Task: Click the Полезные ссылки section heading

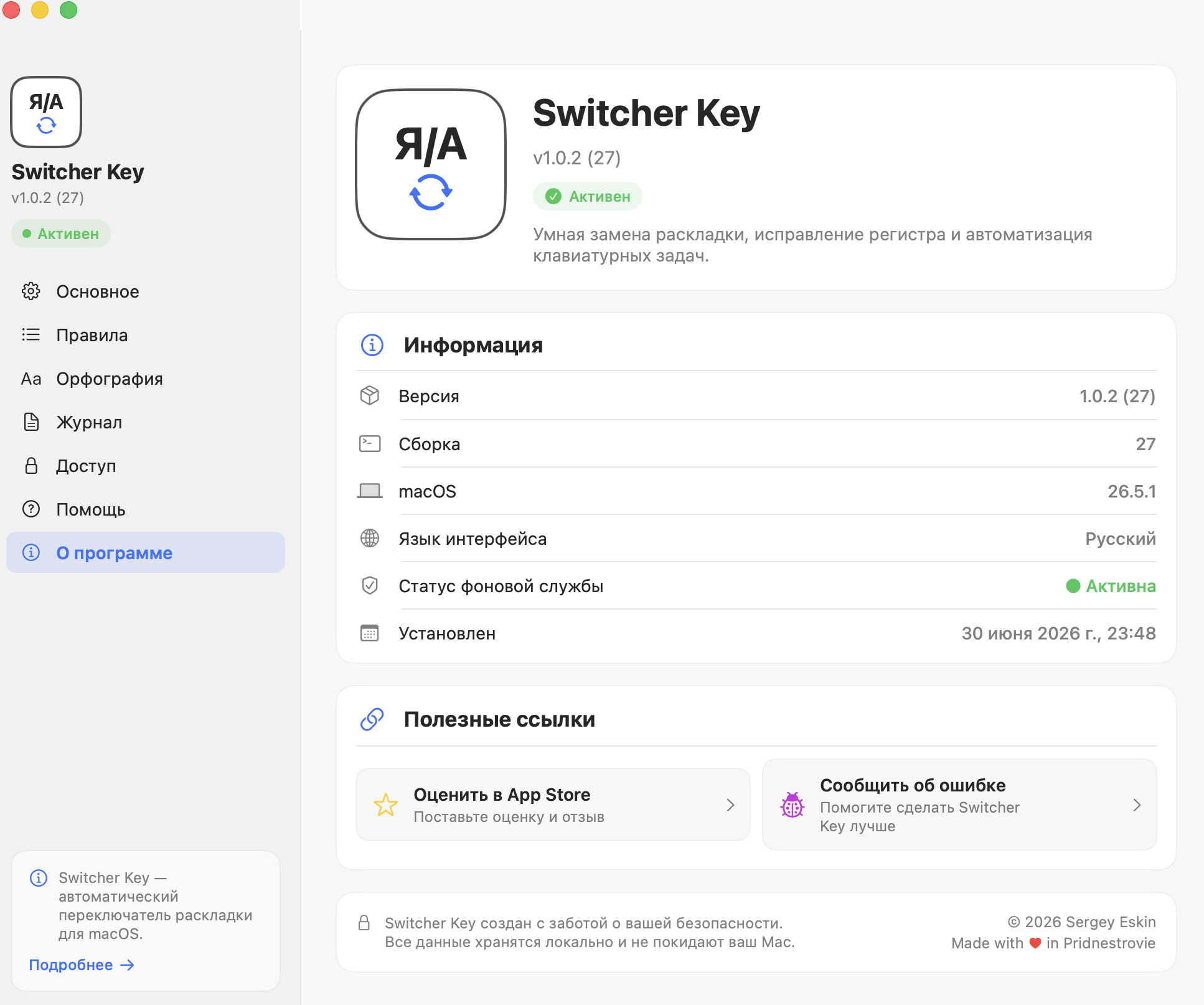Action: point(499,719)
